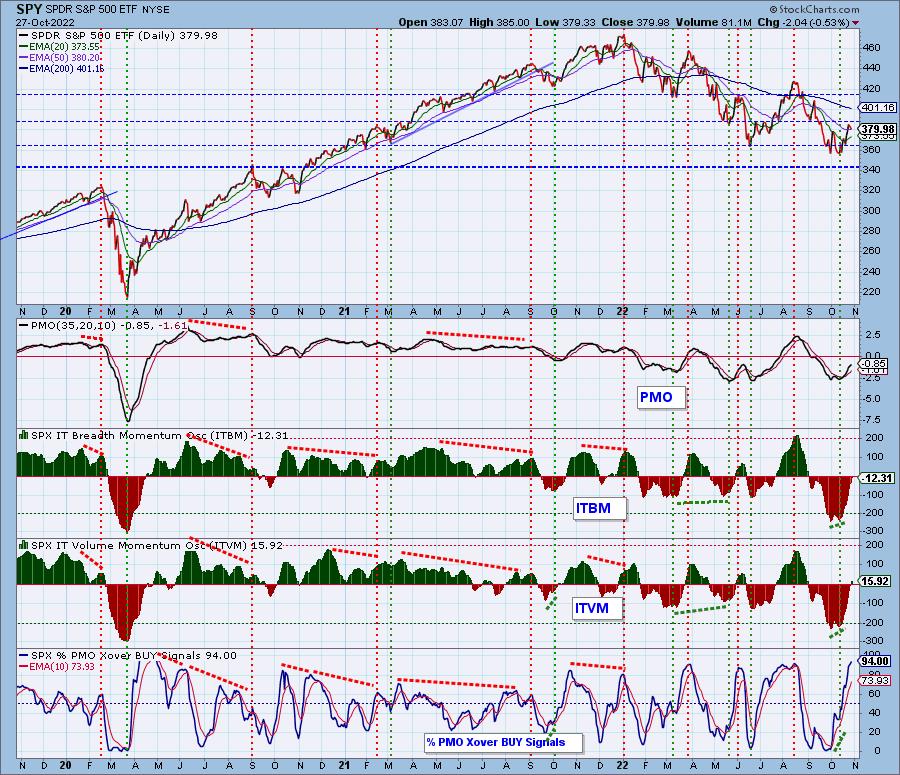This screenshot has width=900, height=775.
Task: Select the EMA(20) 373.55 legend entry
Action: click(59, 47)
